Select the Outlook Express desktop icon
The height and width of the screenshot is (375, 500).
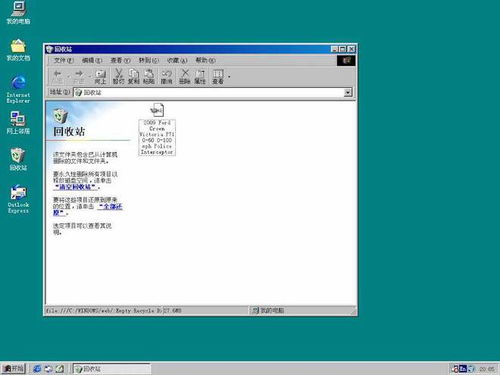[x=18, y=199]
